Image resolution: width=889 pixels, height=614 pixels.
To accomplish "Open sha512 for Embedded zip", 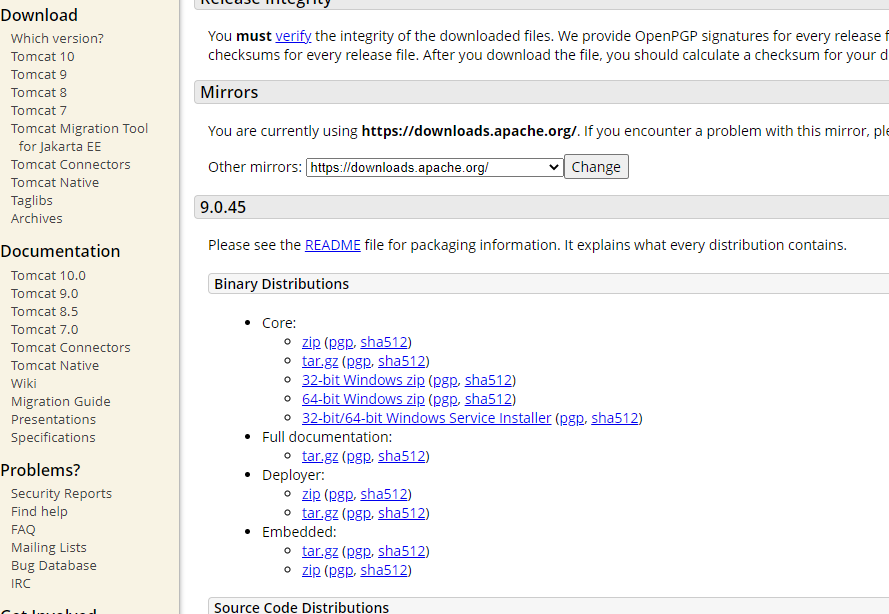I will [x=384, y=570].
